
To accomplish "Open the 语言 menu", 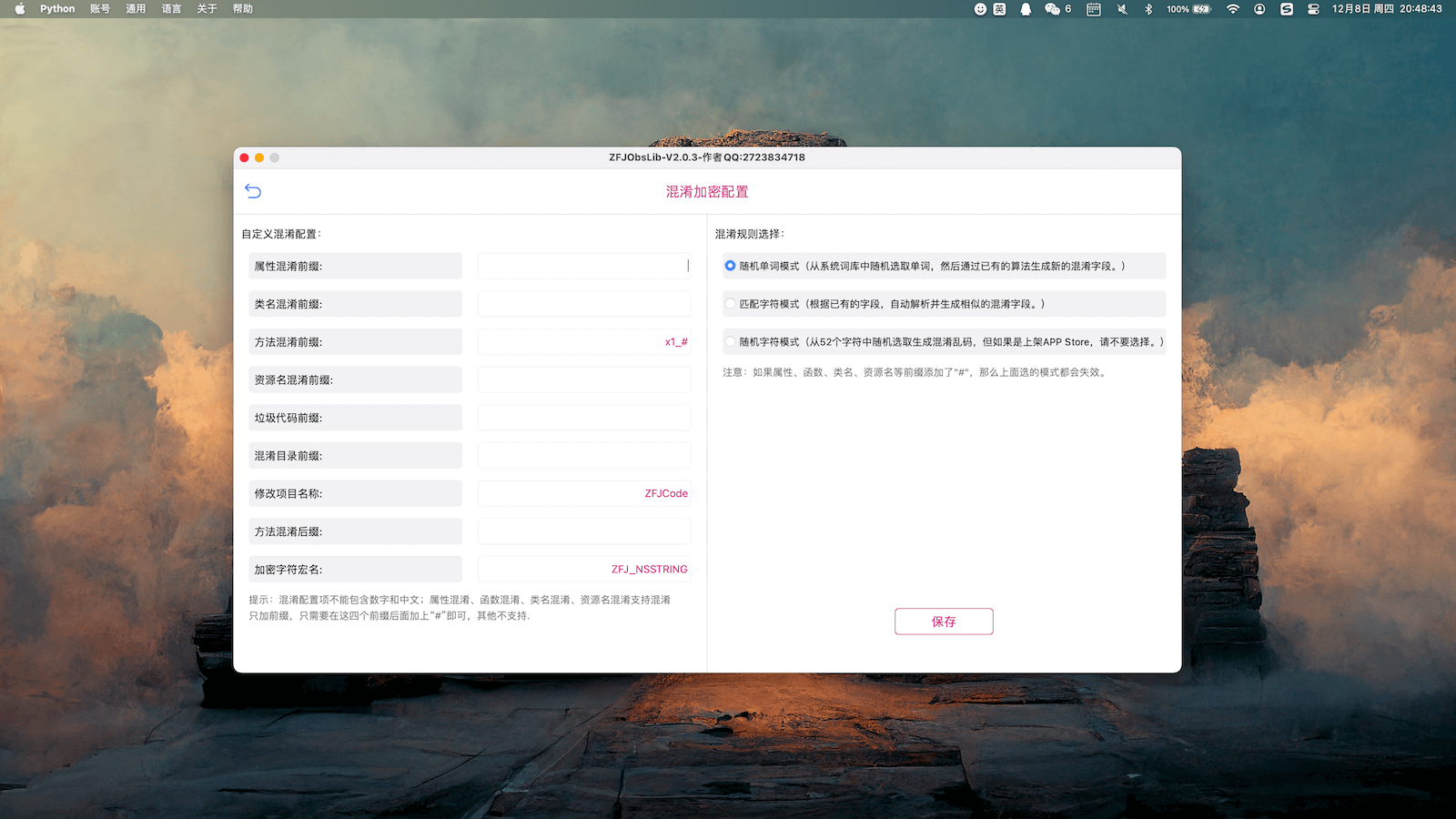I will (x=171, y=9).
